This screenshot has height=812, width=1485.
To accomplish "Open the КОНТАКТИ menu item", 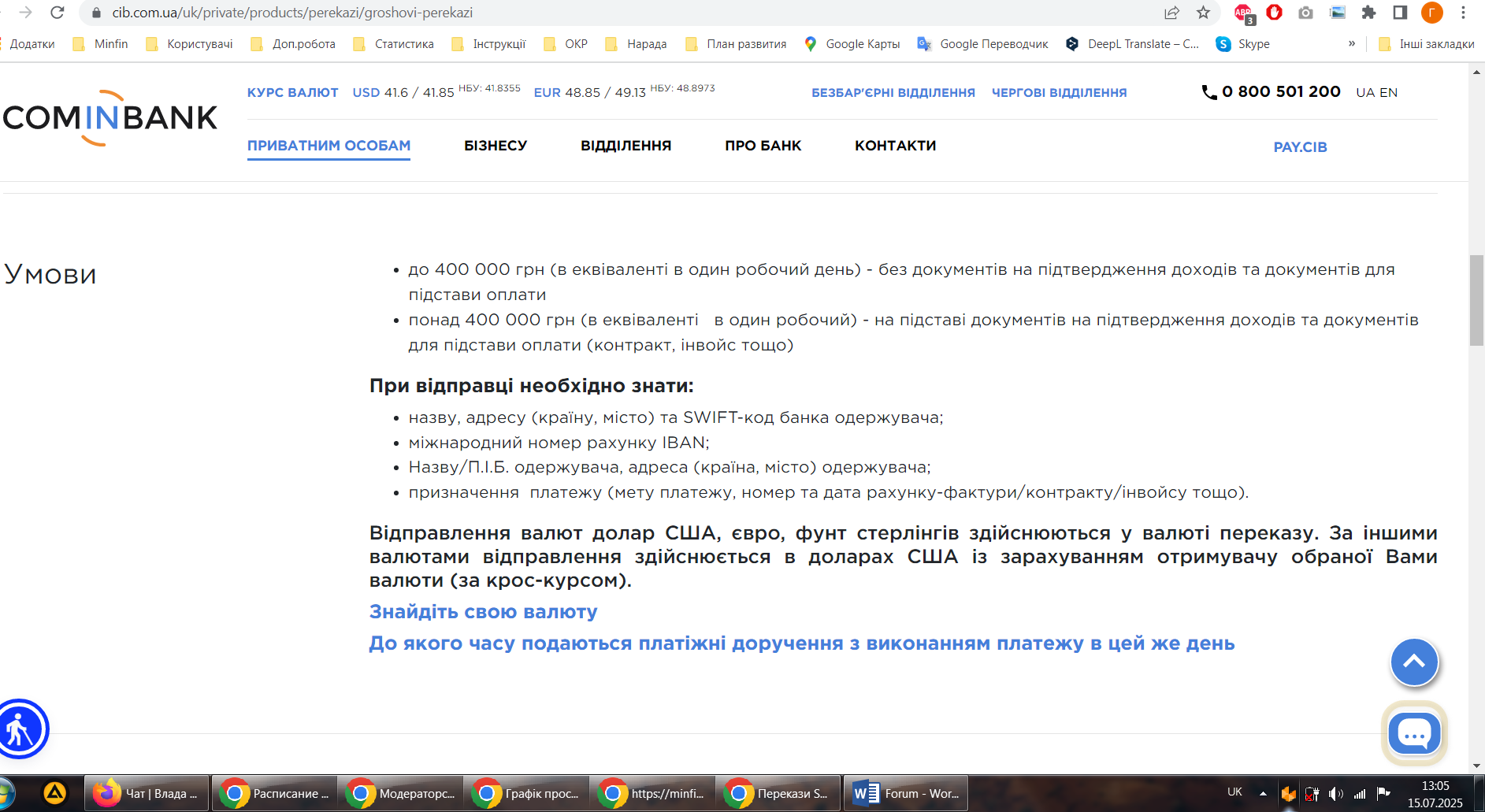I will 896,146.
